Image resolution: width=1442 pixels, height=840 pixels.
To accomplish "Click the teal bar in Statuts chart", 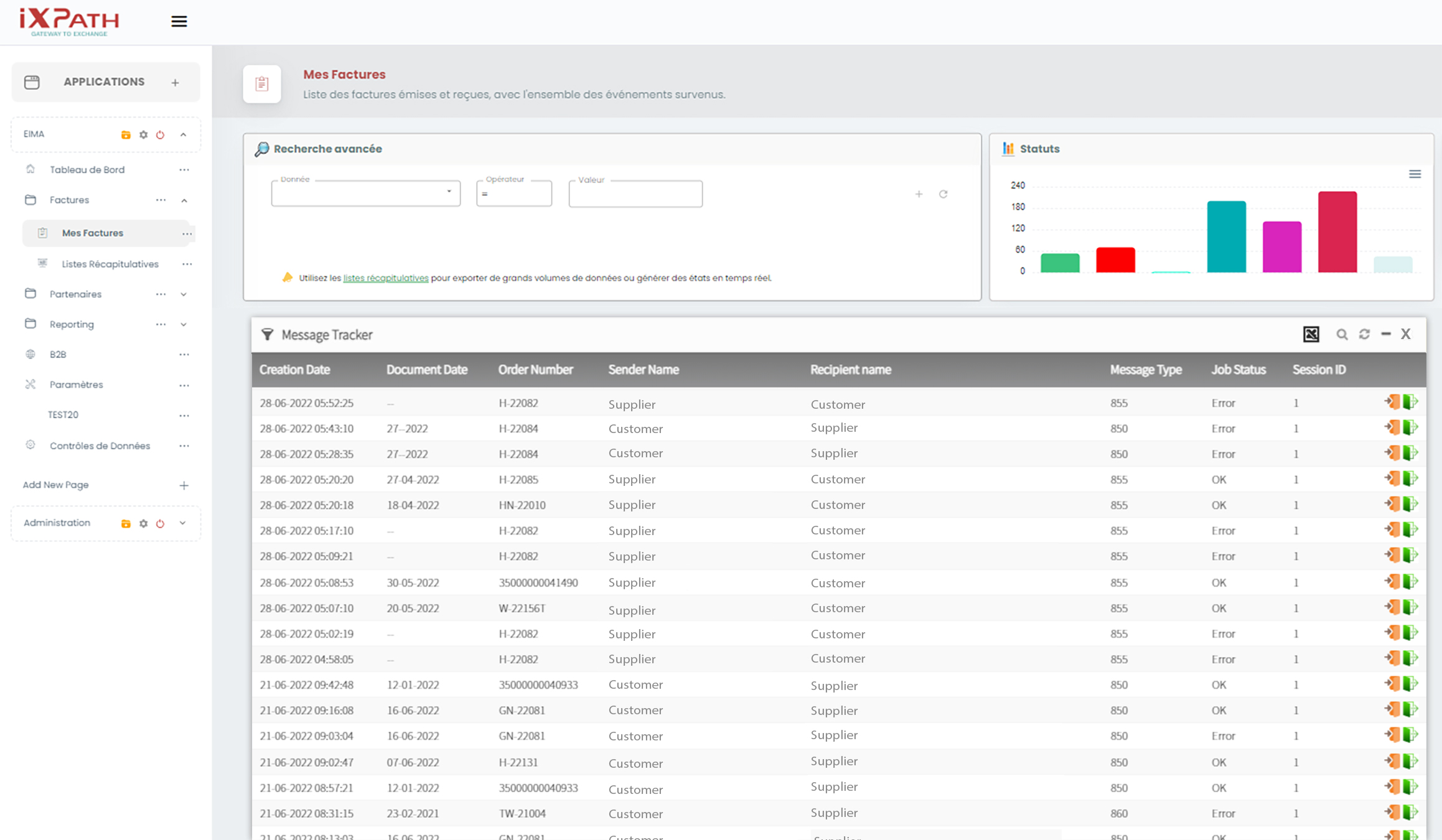I will tap(1226, 236).
